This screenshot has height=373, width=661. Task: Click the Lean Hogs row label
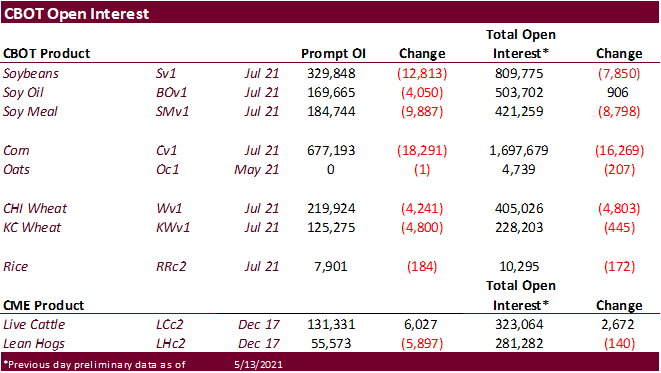pos(34,344)
